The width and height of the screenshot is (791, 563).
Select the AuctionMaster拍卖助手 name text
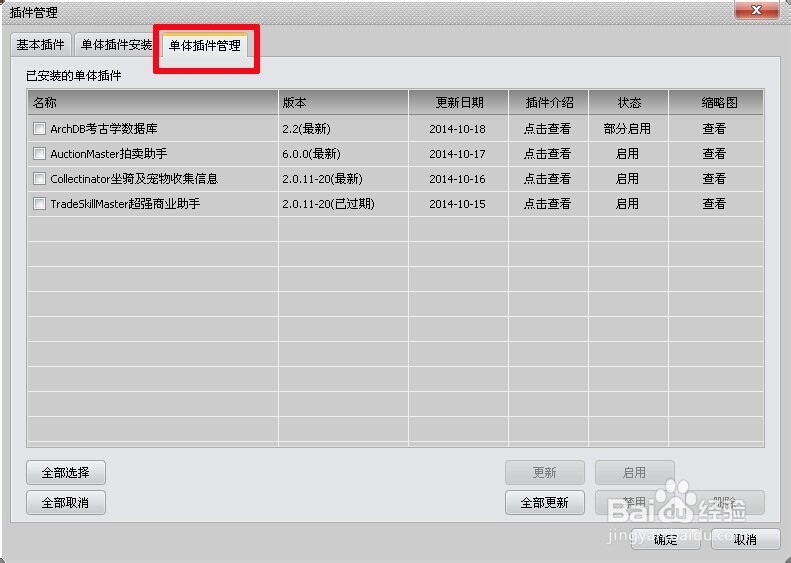(x=108, y=153)
